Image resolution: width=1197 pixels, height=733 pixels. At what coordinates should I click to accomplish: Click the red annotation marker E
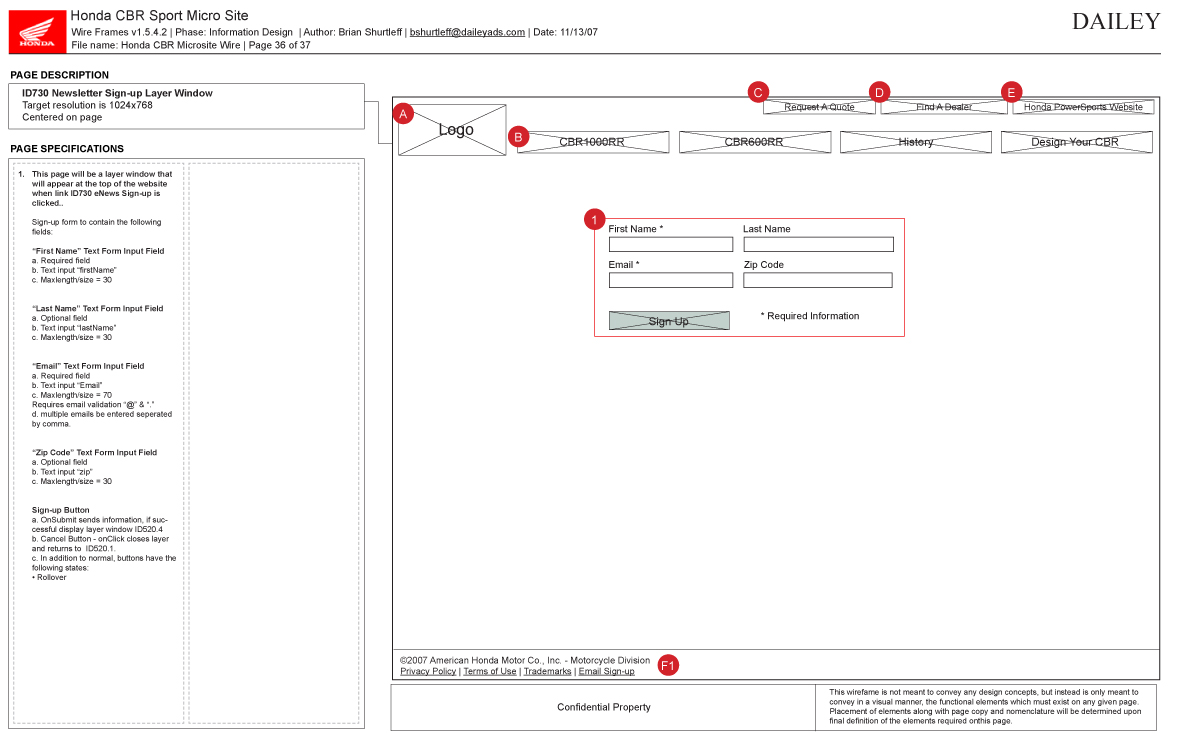[x=1011, y=92]
